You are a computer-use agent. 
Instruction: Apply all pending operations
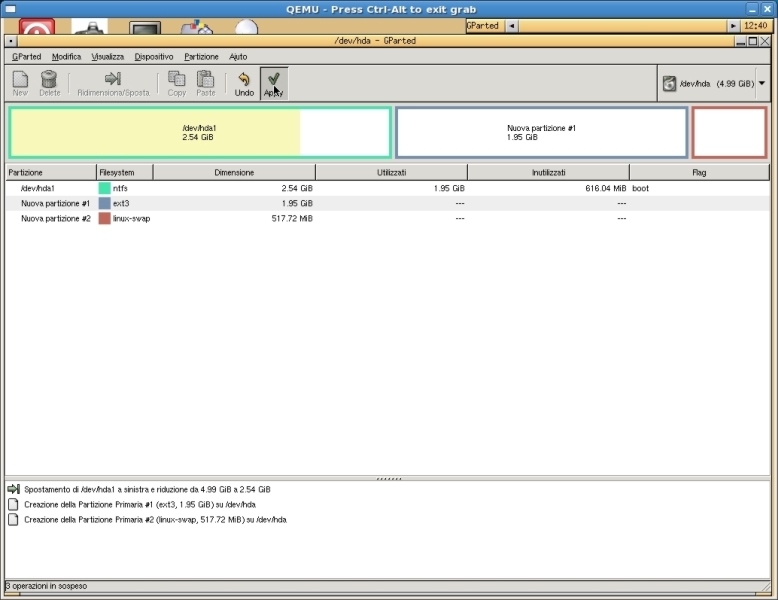point(274,83)
